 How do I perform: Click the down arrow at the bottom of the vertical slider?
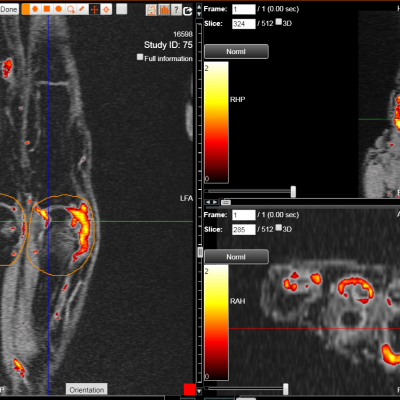199,391
